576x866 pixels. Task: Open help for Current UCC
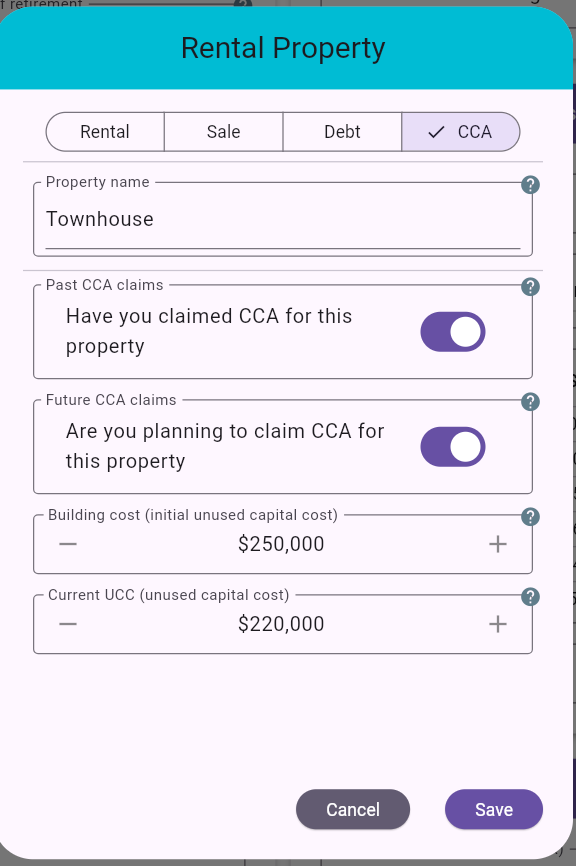click(530, 597)
